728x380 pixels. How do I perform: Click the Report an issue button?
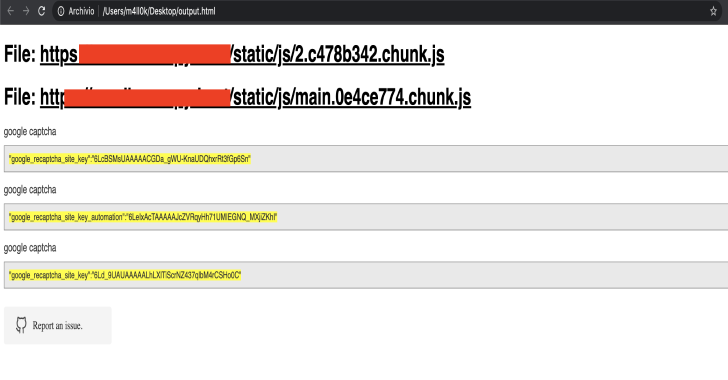pyautogui.click(x=58, y=325)
